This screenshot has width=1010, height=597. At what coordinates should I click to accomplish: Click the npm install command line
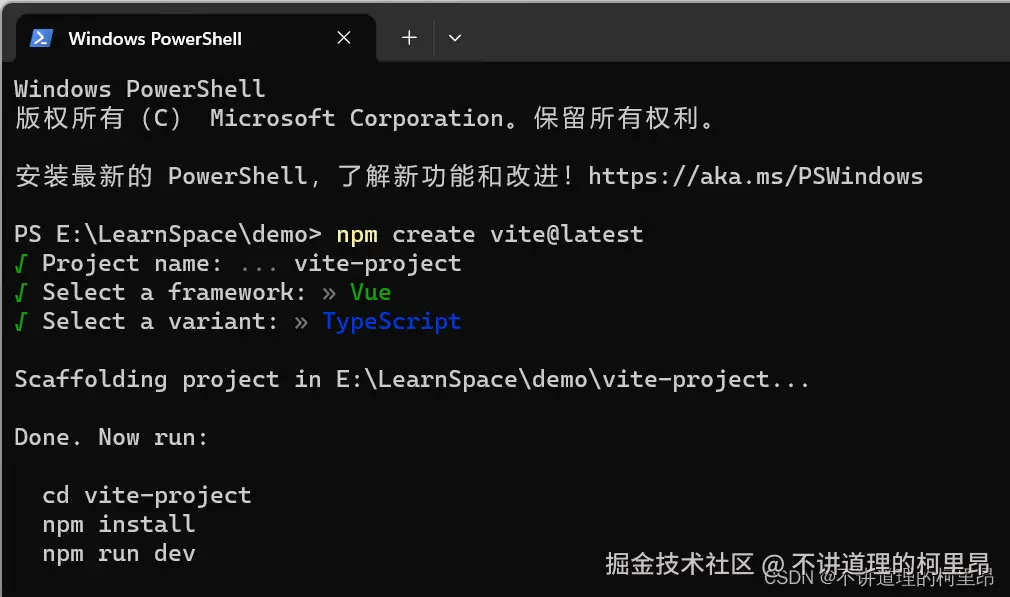tap(118, 524)
